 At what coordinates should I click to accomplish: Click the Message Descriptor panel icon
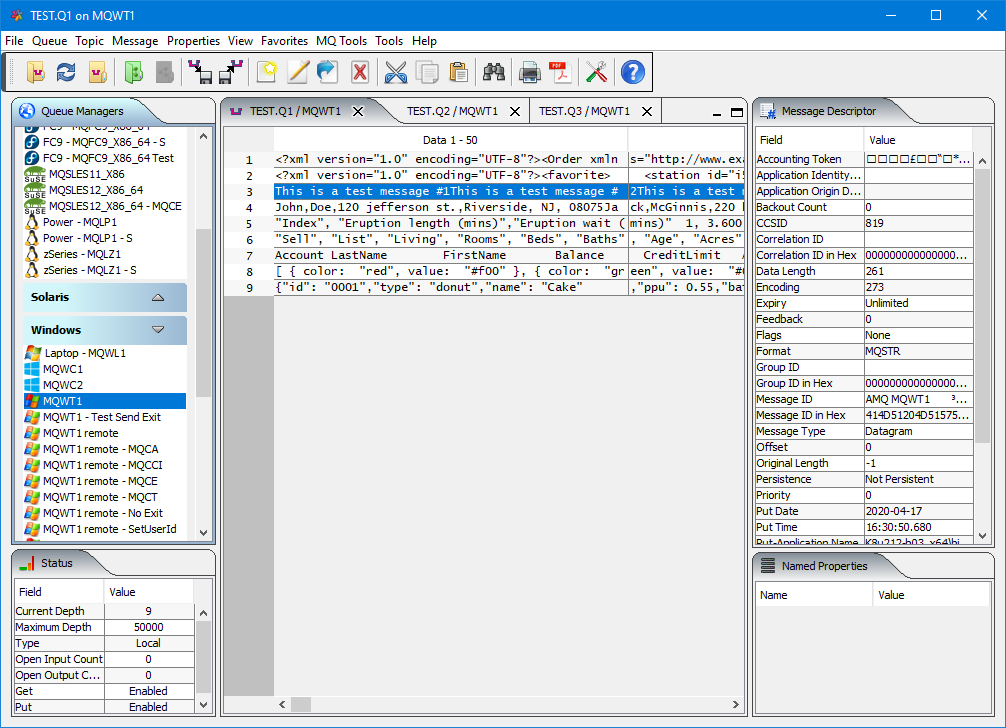click(x=767, y=111)
